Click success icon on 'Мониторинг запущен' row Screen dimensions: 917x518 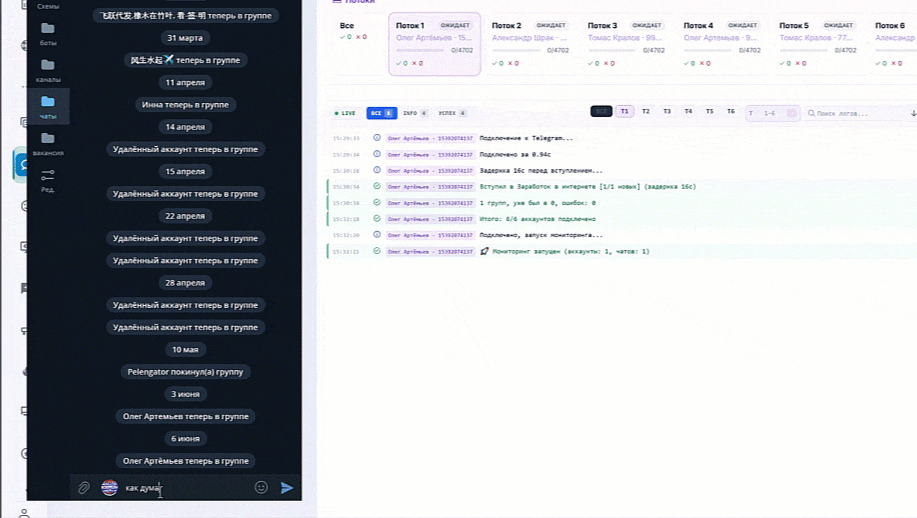pyautogui.click(x=377, y=251)
